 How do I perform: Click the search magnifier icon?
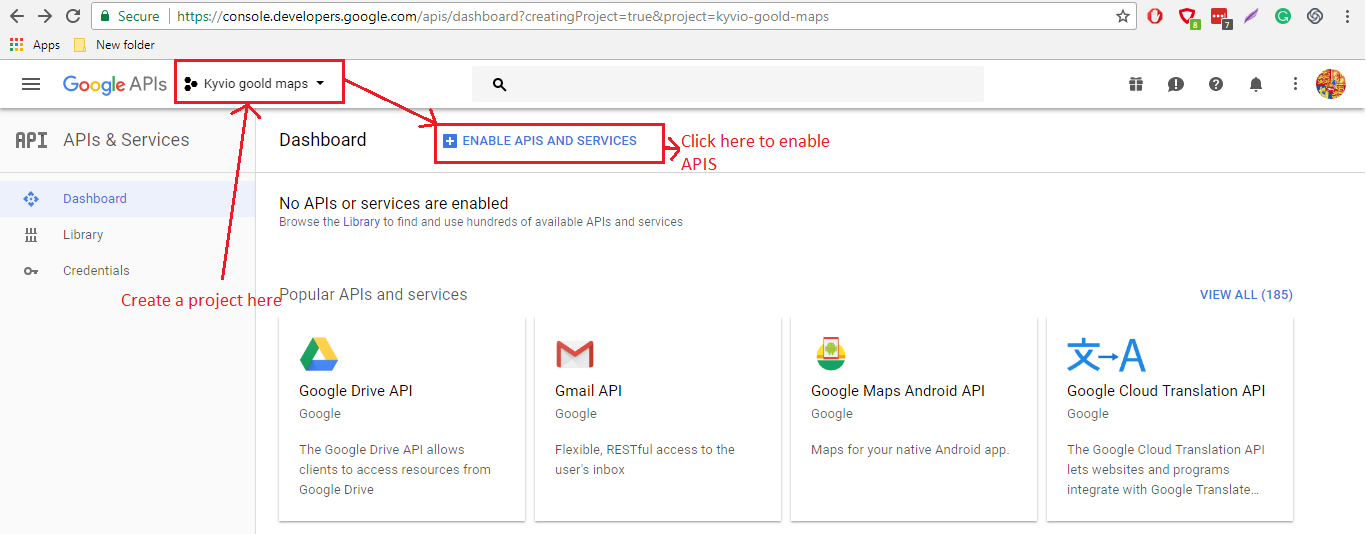click(500, 85)
